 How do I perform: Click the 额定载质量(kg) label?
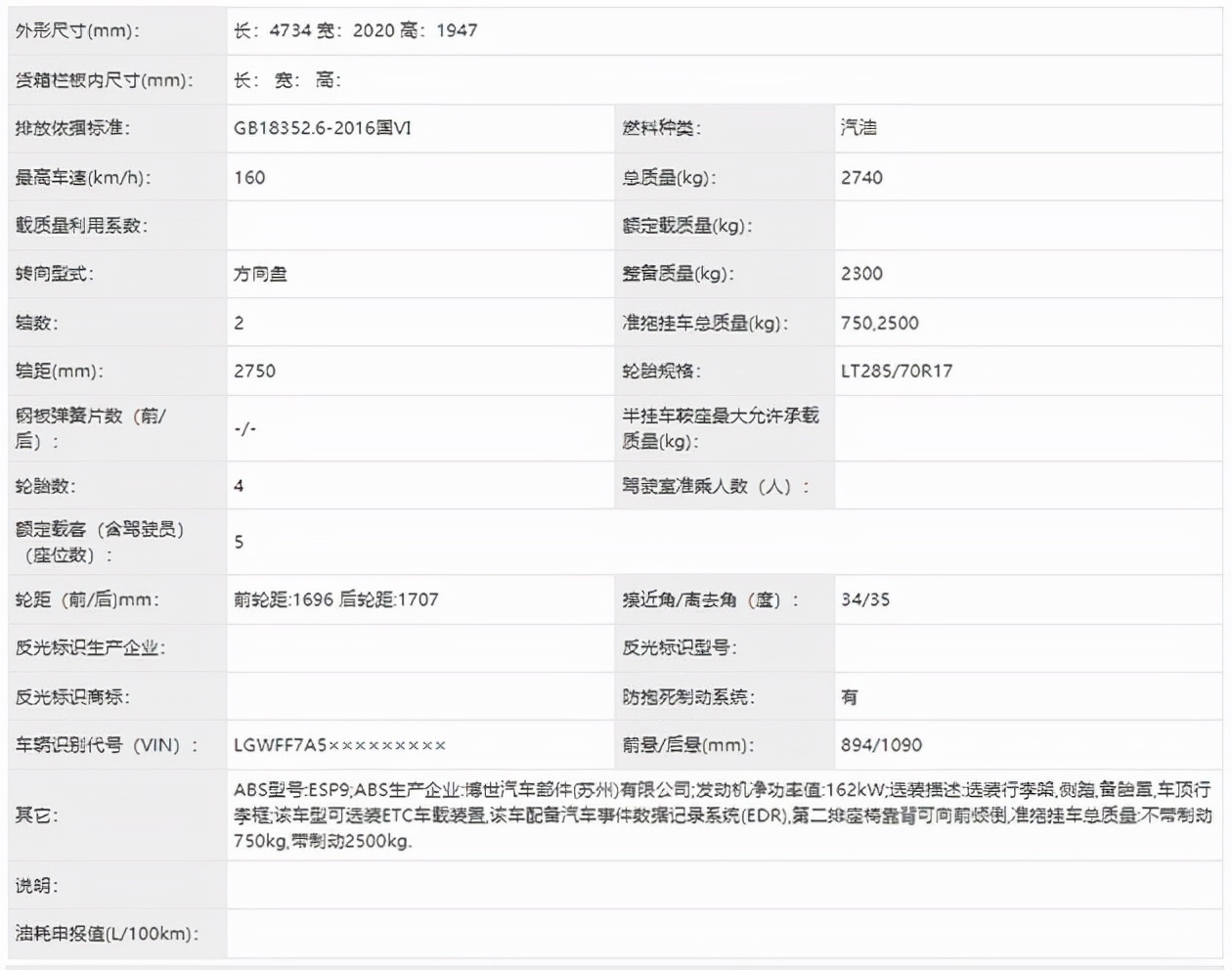(687, 226)
